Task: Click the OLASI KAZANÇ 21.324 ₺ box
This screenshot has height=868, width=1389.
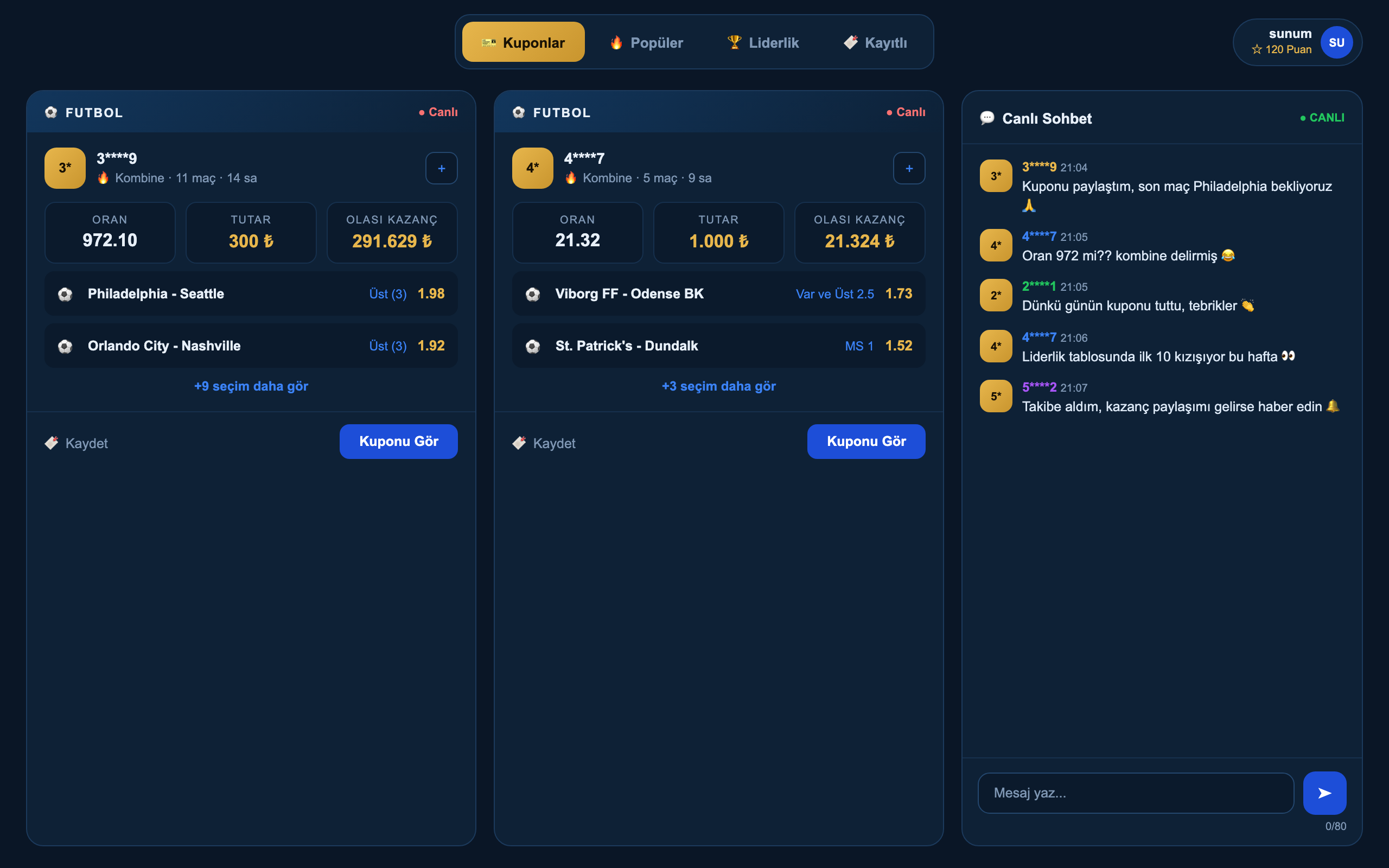Action: point(860,233)
